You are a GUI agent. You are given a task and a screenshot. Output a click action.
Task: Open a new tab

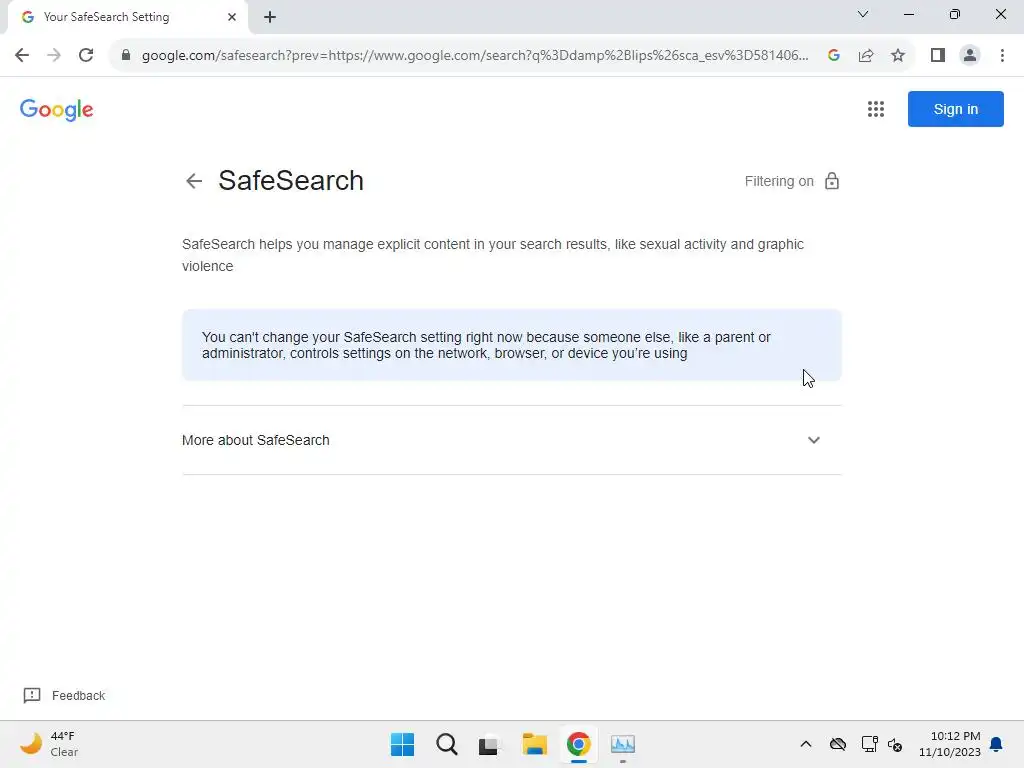(270, 17)
